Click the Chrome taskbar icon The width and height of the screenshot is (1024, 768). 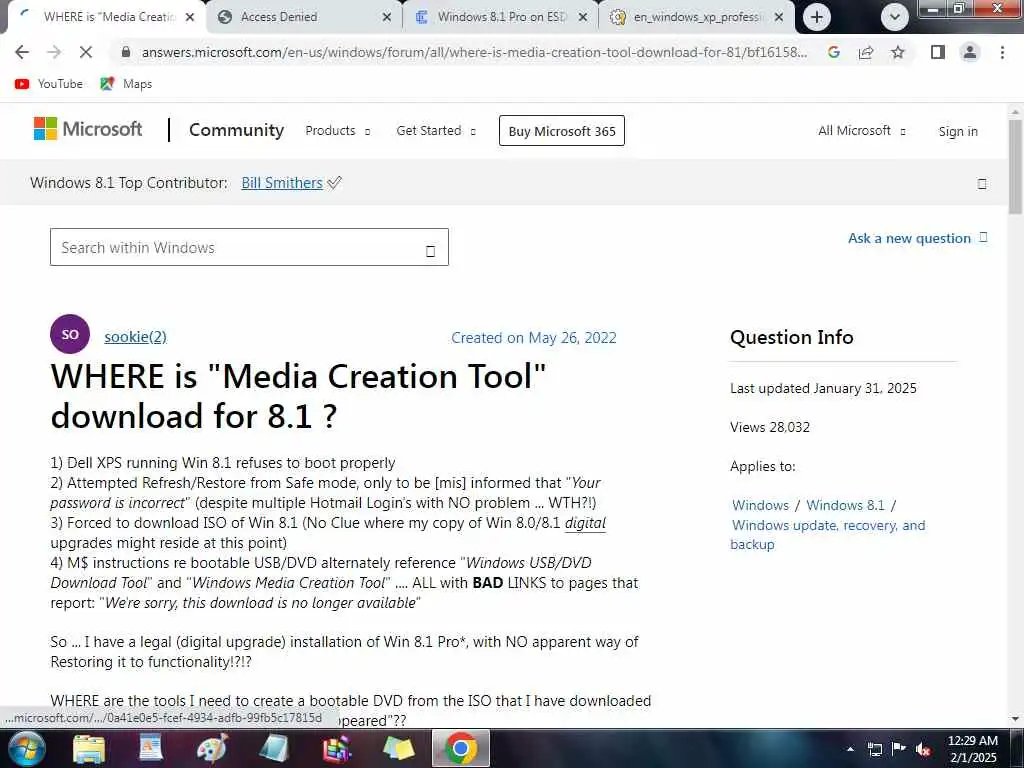(461, 748)
